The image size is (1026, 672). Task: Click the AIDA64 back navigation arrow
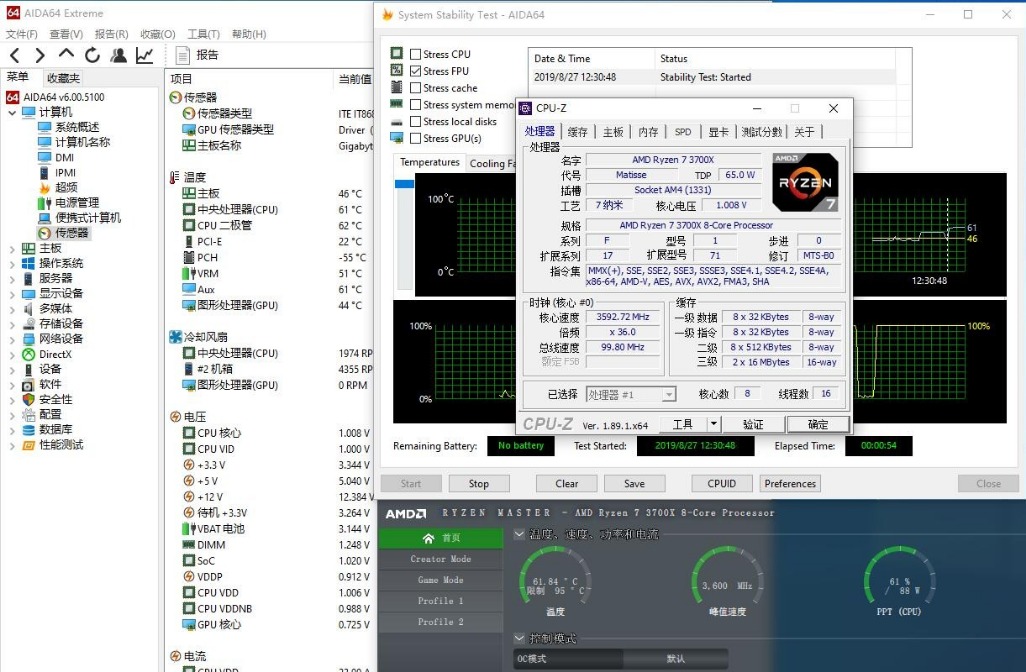tap(15, 56)
